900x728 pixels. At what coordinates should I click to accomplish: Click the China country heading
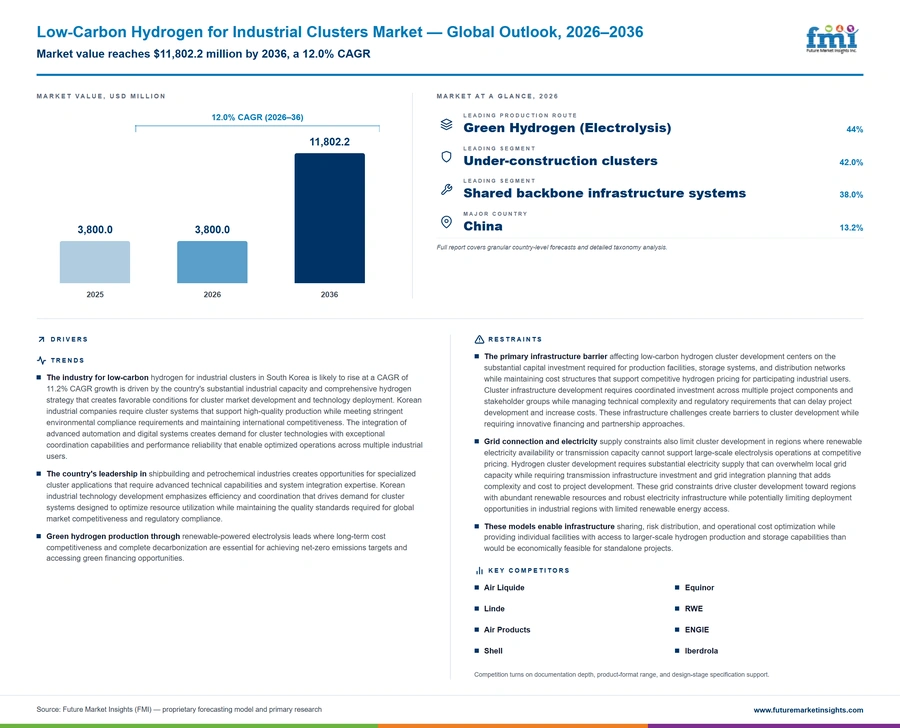pyautogui.click(x=483, y=226)
